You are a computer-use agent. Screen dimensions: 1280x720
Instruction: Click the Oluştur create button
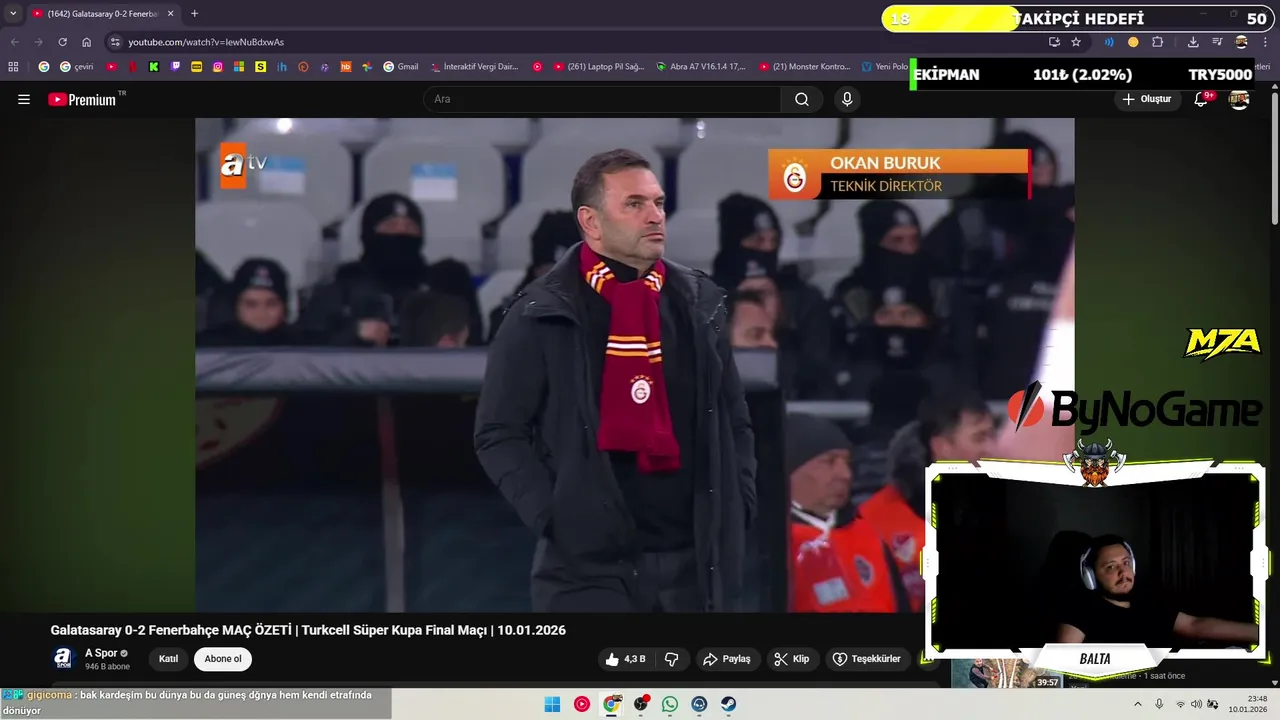[1146, 99]
